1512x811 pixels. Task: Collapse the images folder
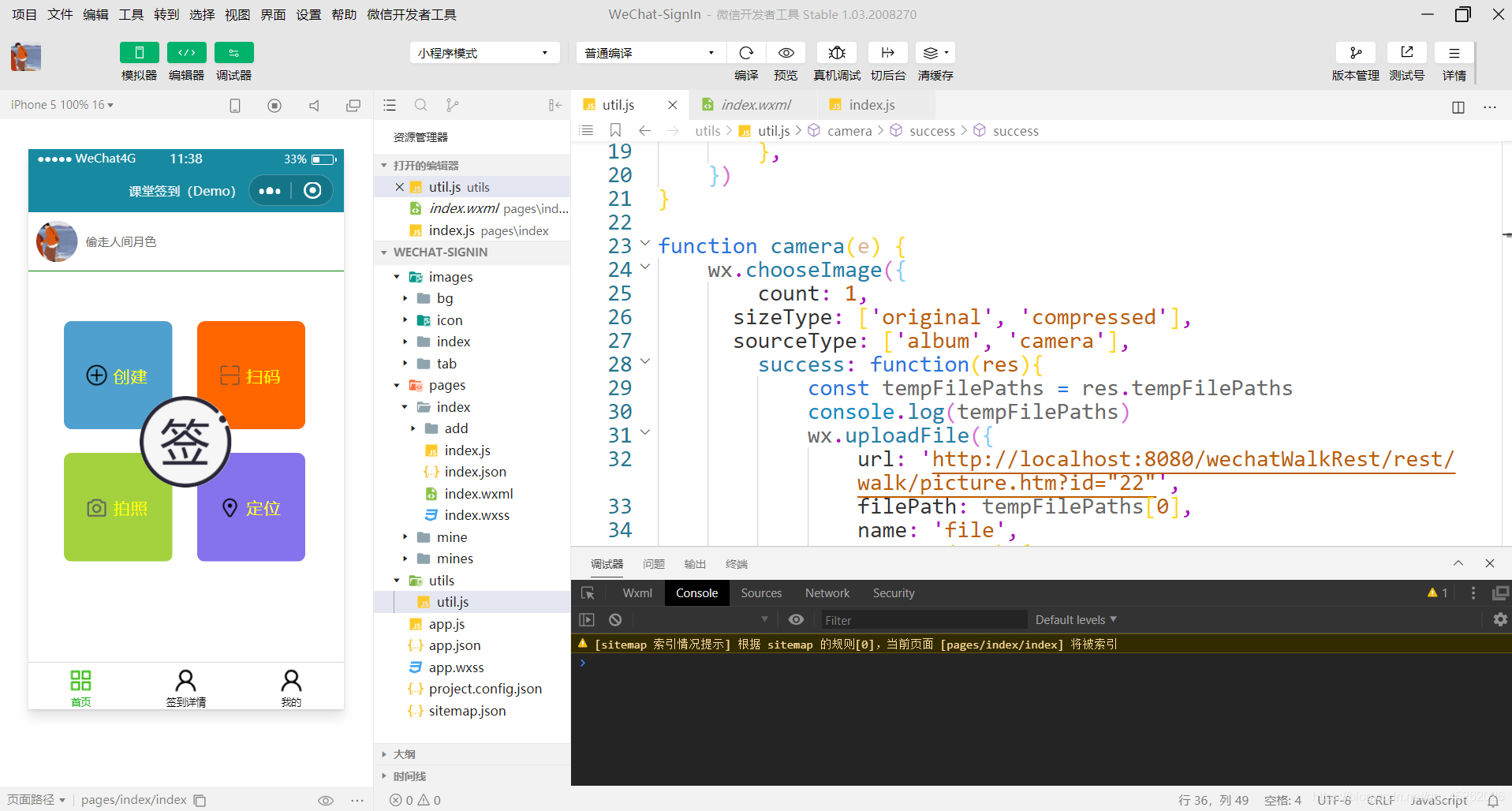397,277
